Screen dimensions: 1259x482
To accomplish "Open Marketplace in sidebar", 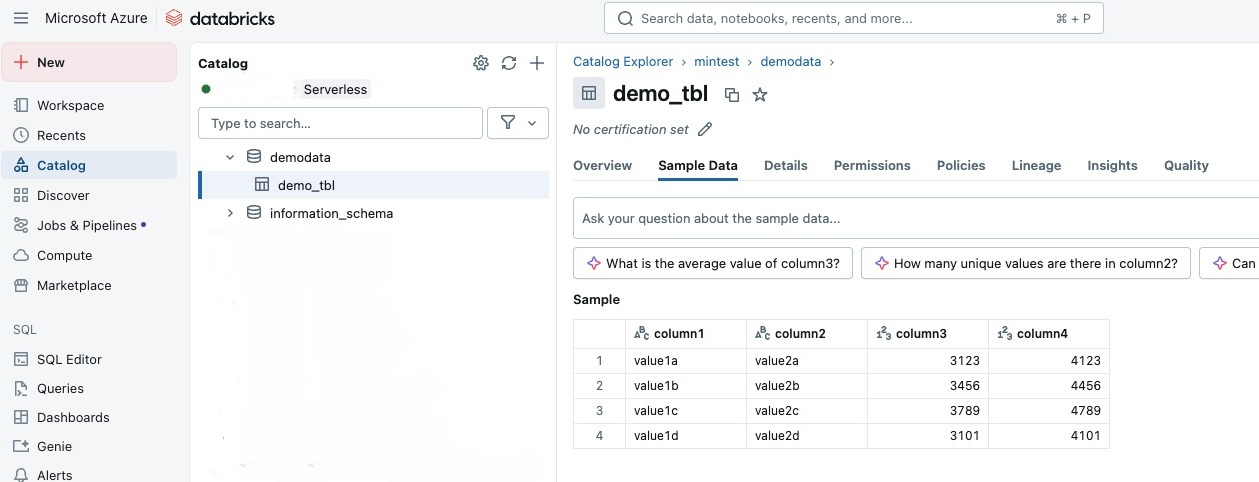I will click(74, 285).
